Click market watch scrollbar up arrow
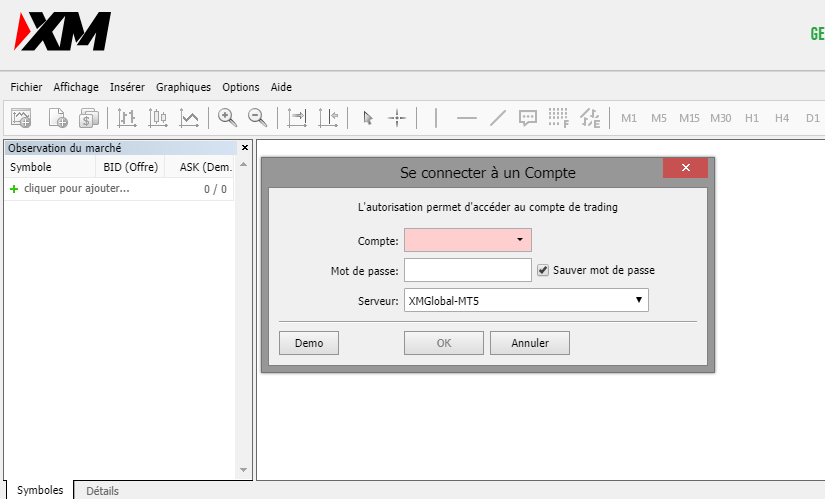The image size is (825, 499). [x=243, y=165]
